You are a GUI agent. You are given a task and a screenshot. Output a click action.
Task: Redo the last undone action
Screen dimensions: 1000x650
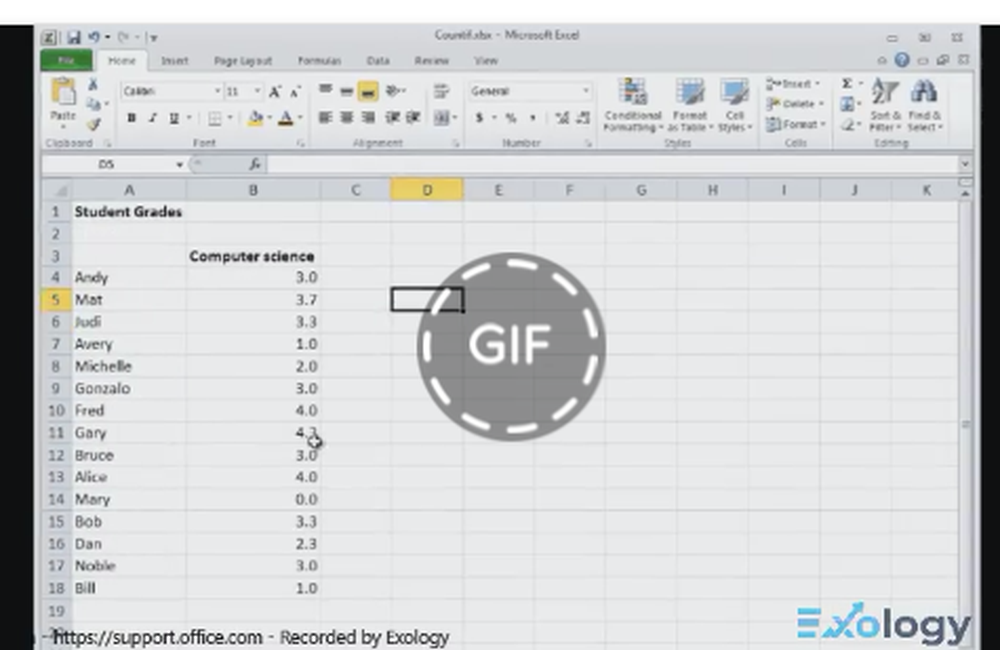click(x=124, y=37)
